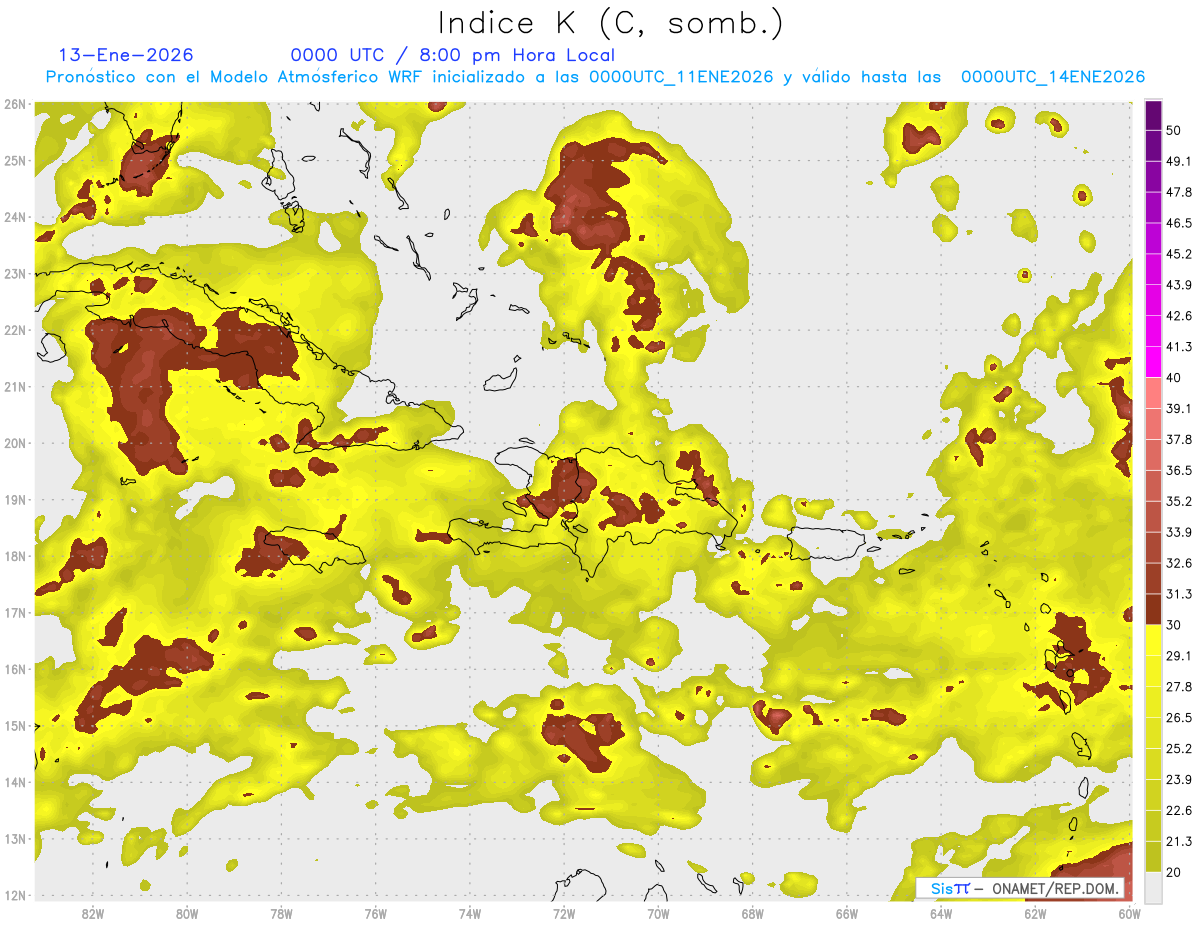Click the '82W' longitude label
The width and height of the screenshot is (1200, 927).
coord(92,914)
